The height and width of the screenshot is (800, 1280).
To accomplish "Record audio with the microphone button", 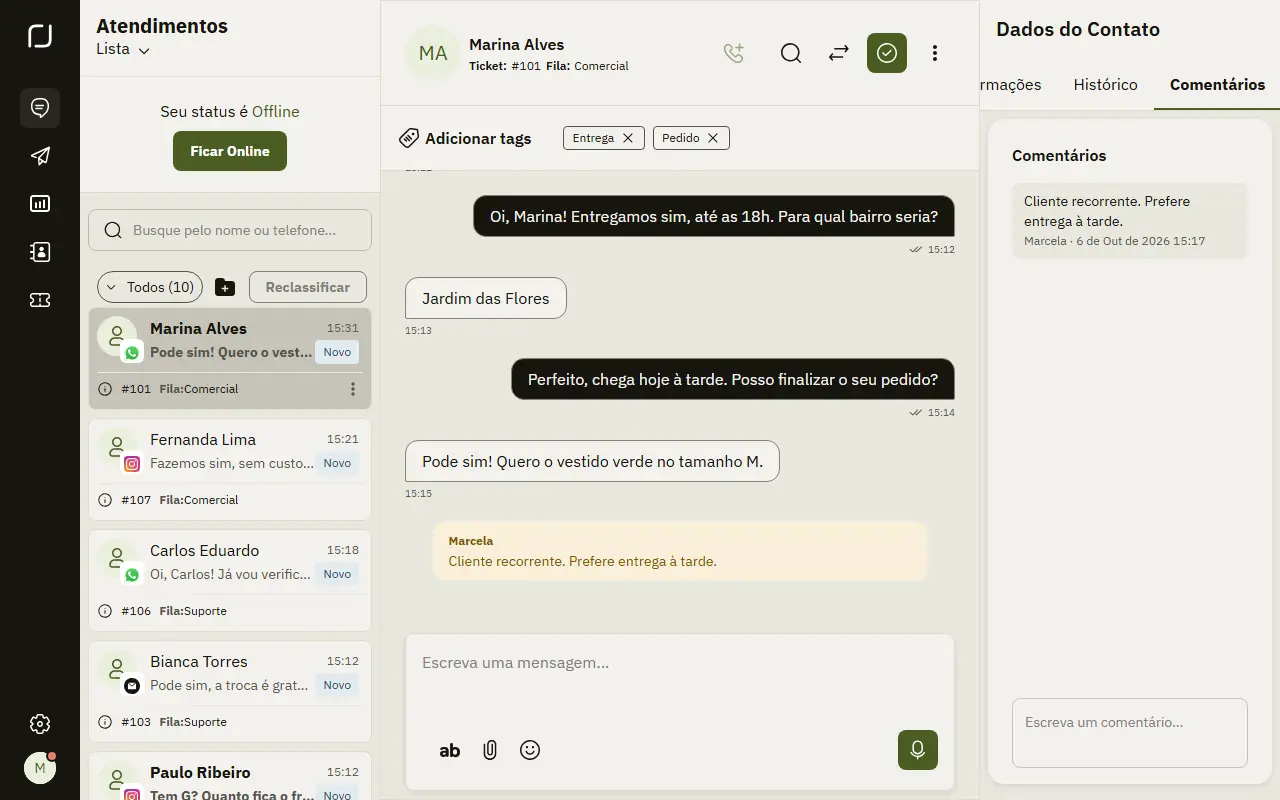I will click(x=918, y=750).
